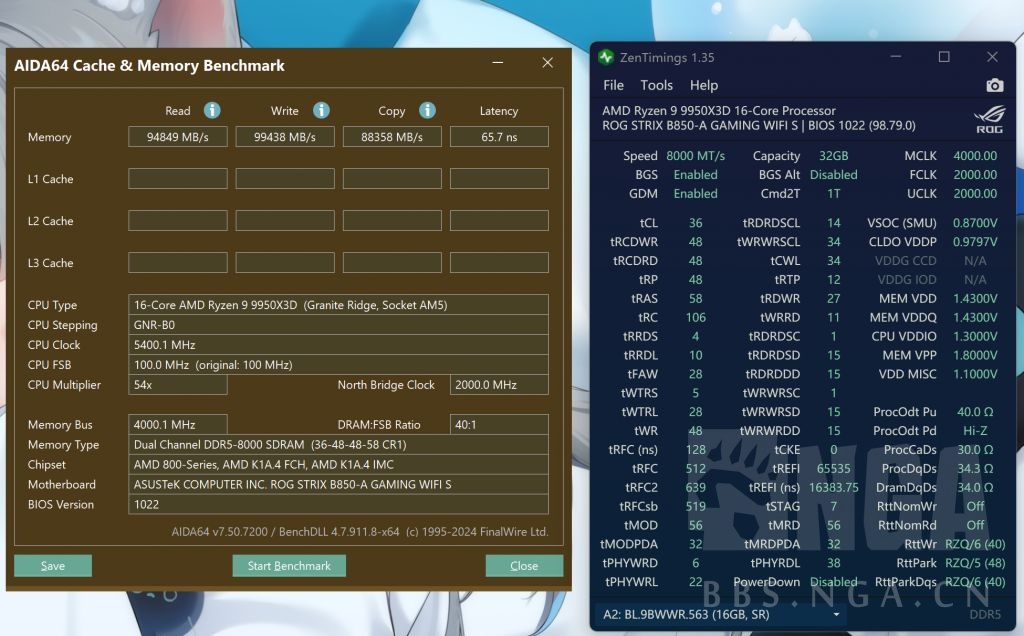Click the Memory Type field listing DDR5-8000 SDRAM

click(x=340, y=444)
